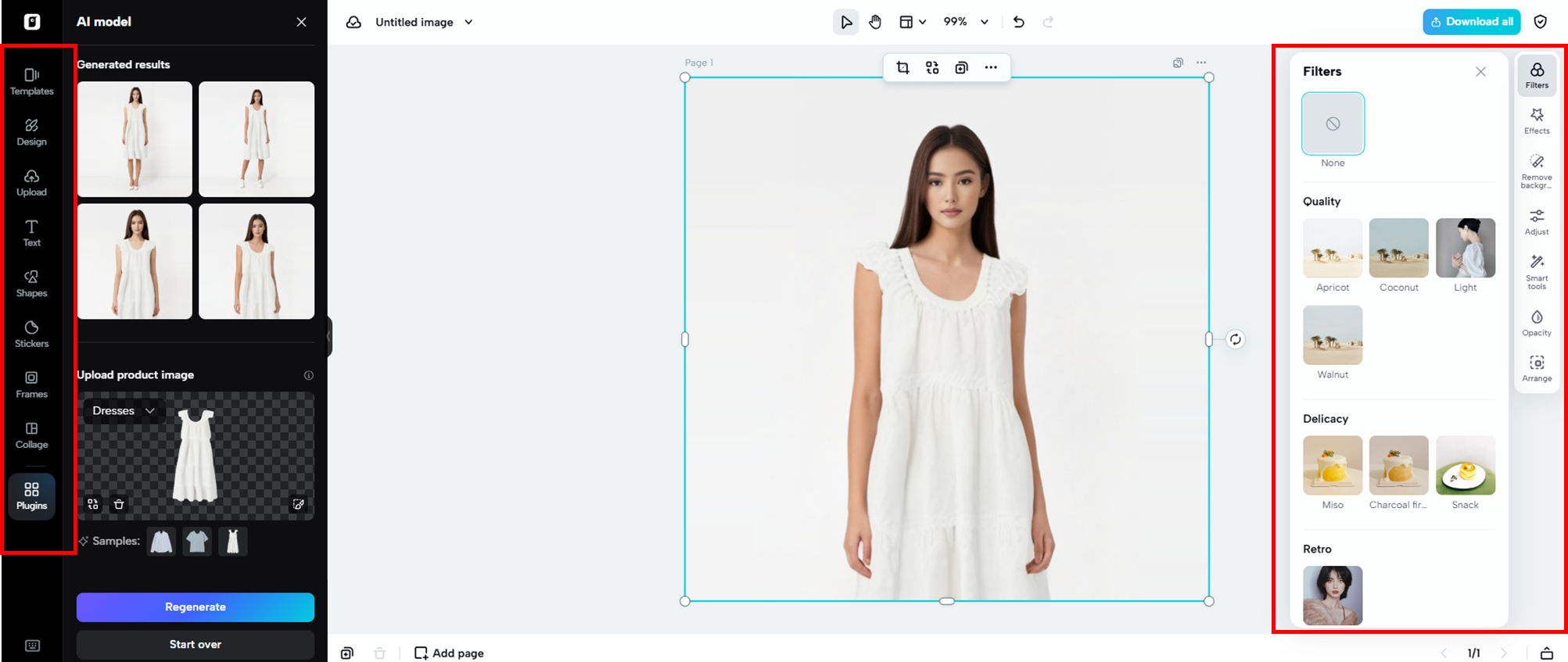Image resolution: width=1568 pixels, height=662 pixels.
Task: Apply the first Retro filter
Action: [x=1333, y=596]
